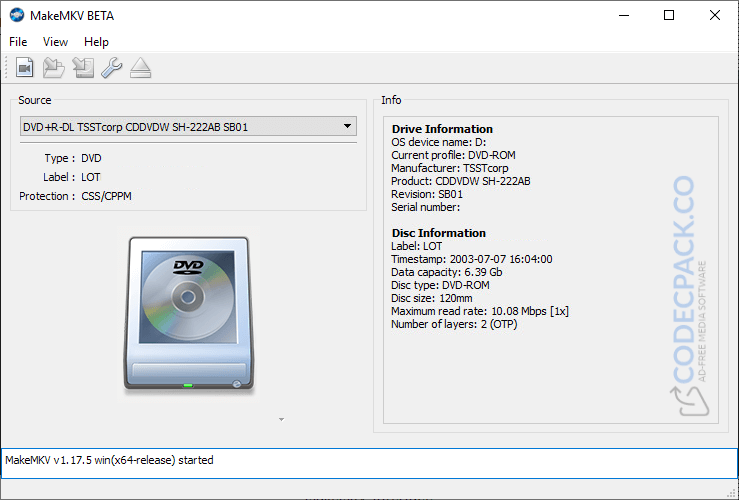The image size is (739, 500).
Task: Click the 'Drive Information' heading
Action: pos(442,129)
